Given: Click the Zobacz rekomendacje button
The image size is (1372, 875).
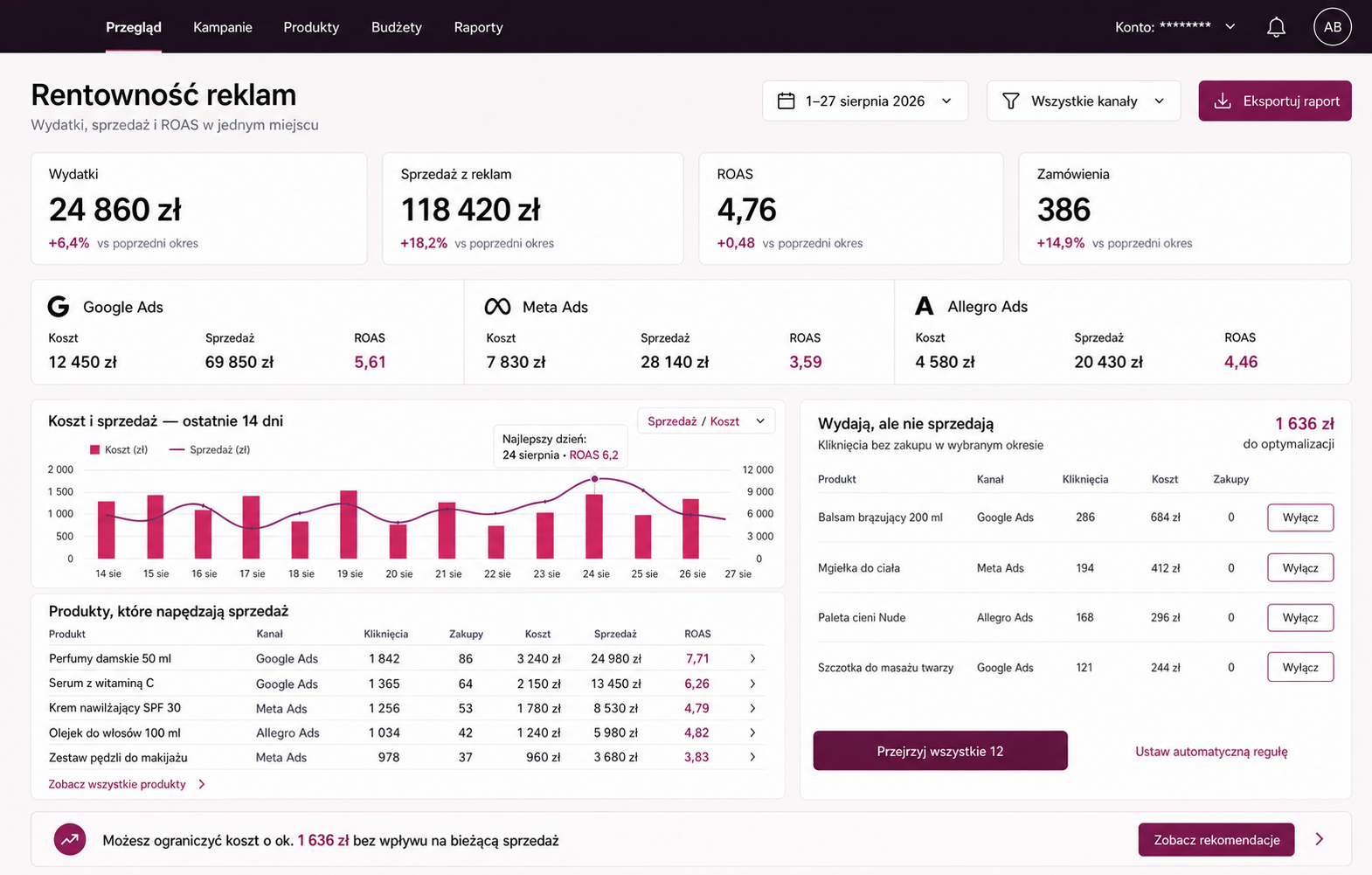Looking at the screenshot, I should coord(1216,839).
